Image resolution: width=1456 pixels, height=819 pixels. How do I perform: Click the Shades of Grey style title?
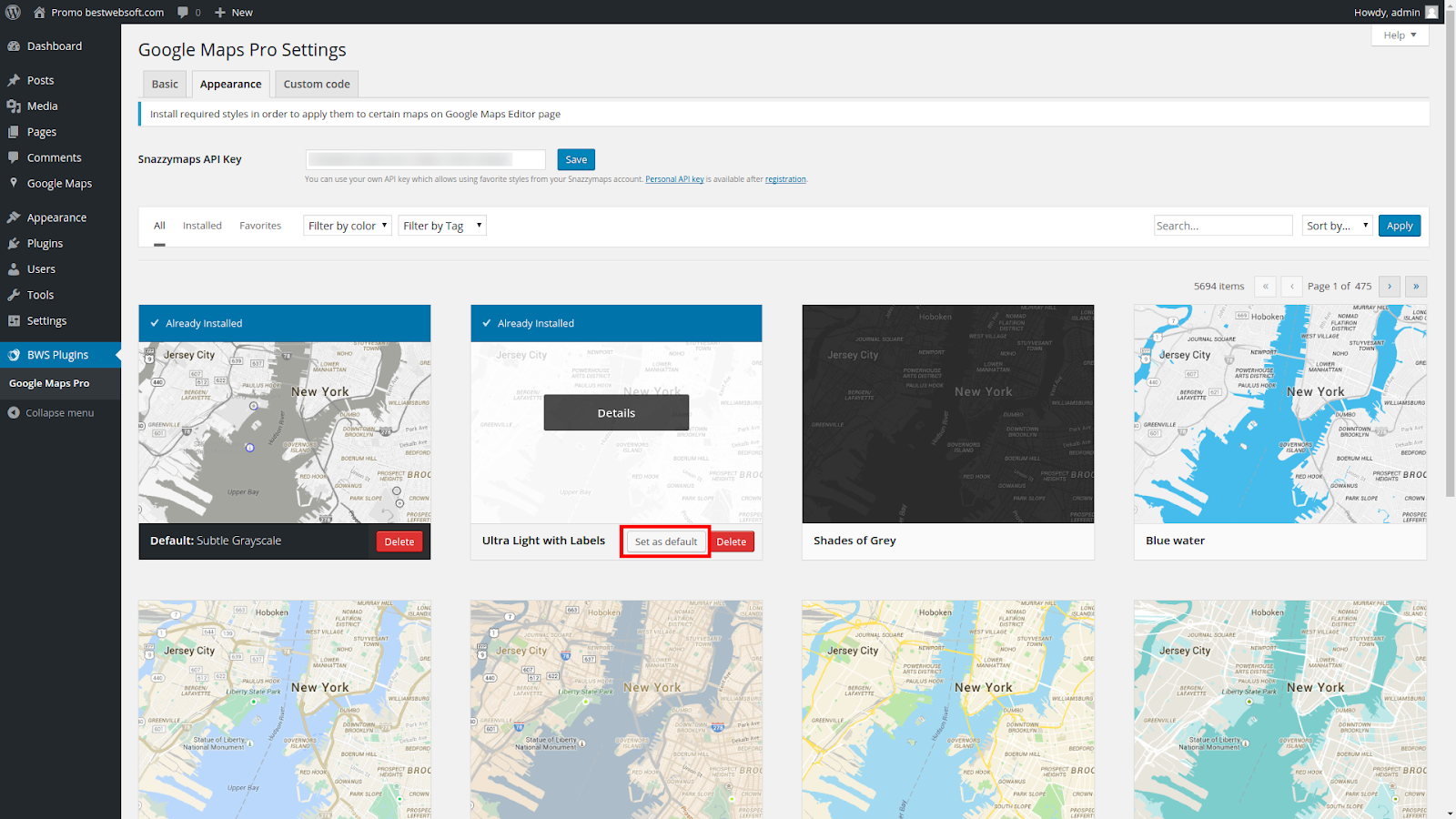click(x=854, y=541)
